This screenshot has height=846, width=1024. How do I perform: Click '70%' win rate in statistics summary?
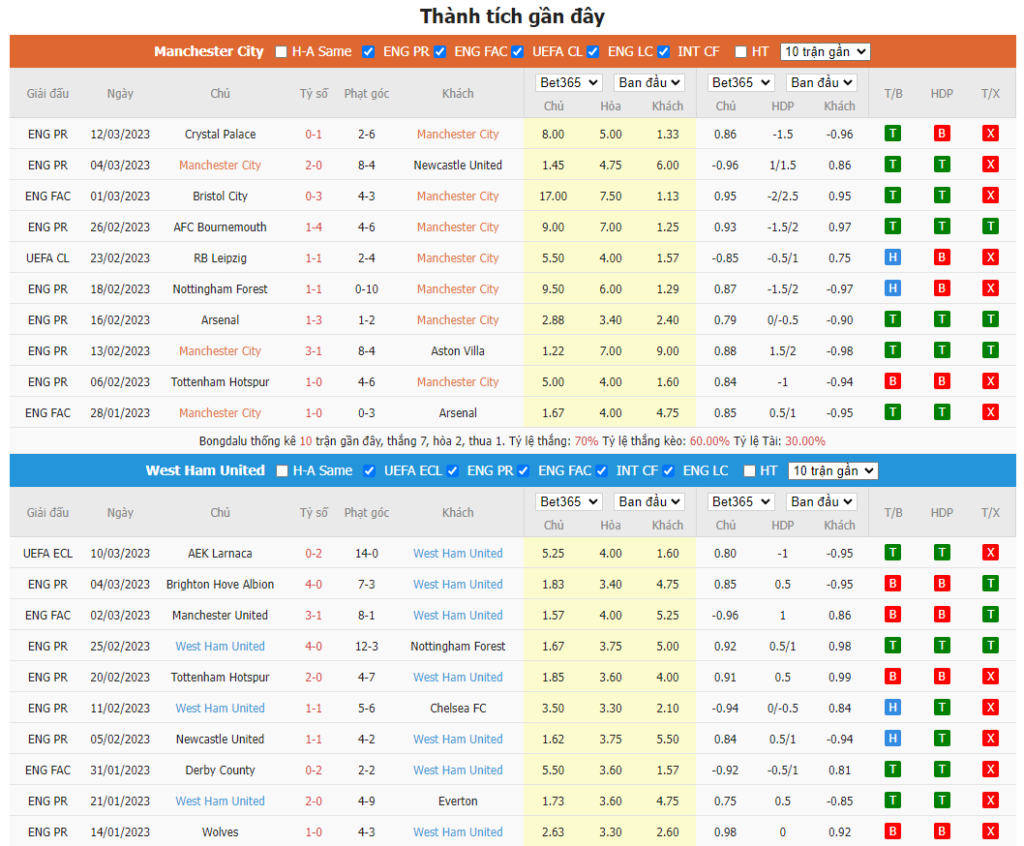pos(586,441)
